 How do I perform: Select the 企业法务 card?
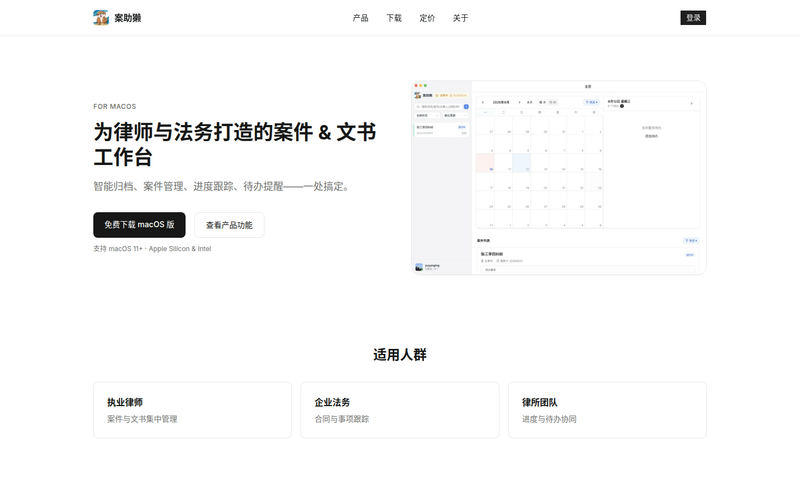pos(400,410)
